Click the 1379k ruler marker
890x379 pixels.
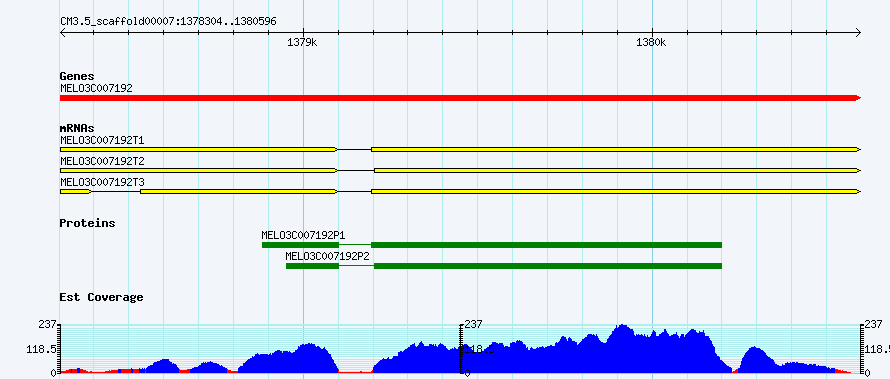tap(303, 43)
